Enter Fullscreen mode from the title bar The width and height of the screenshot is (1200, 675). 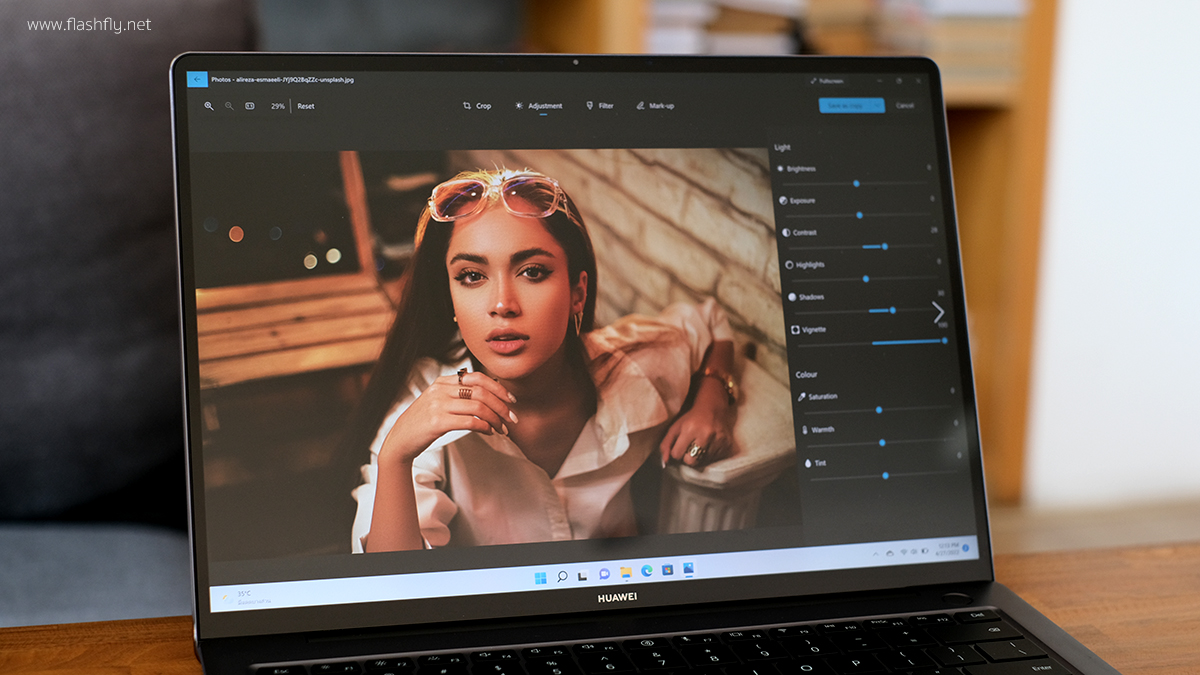pyautogui.click(x=826, y=81)
